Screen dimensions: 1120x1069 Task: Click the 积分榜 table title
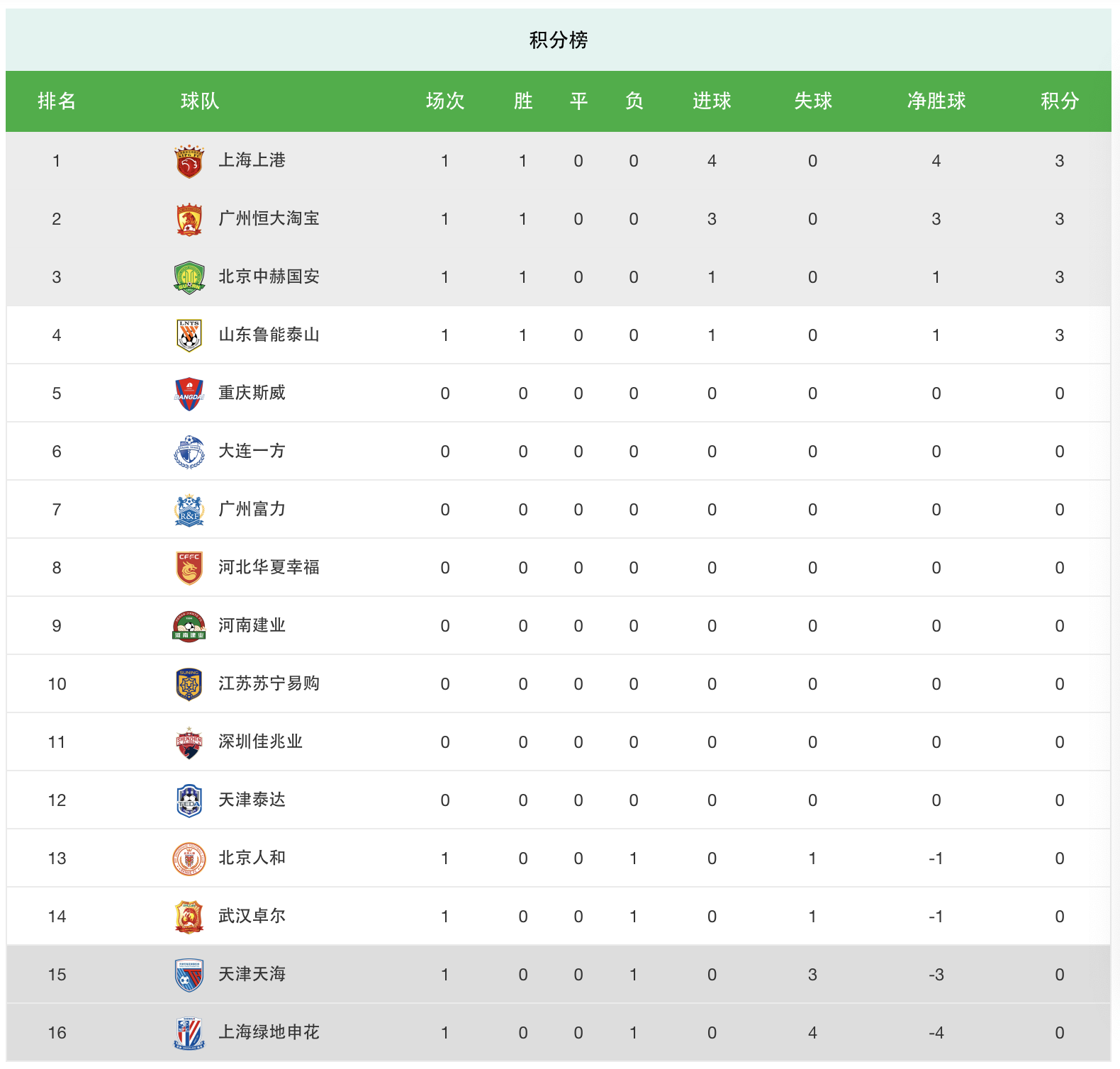(559, 40)
